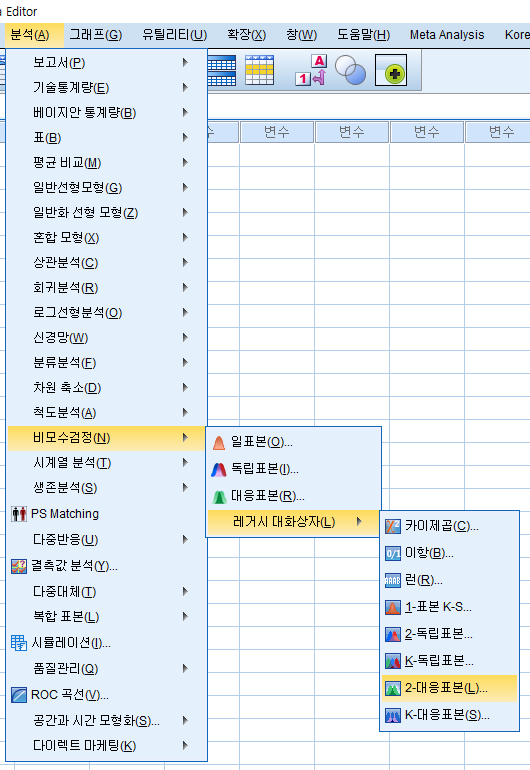Select 다중반응(U) menu item

pos(107,539)
